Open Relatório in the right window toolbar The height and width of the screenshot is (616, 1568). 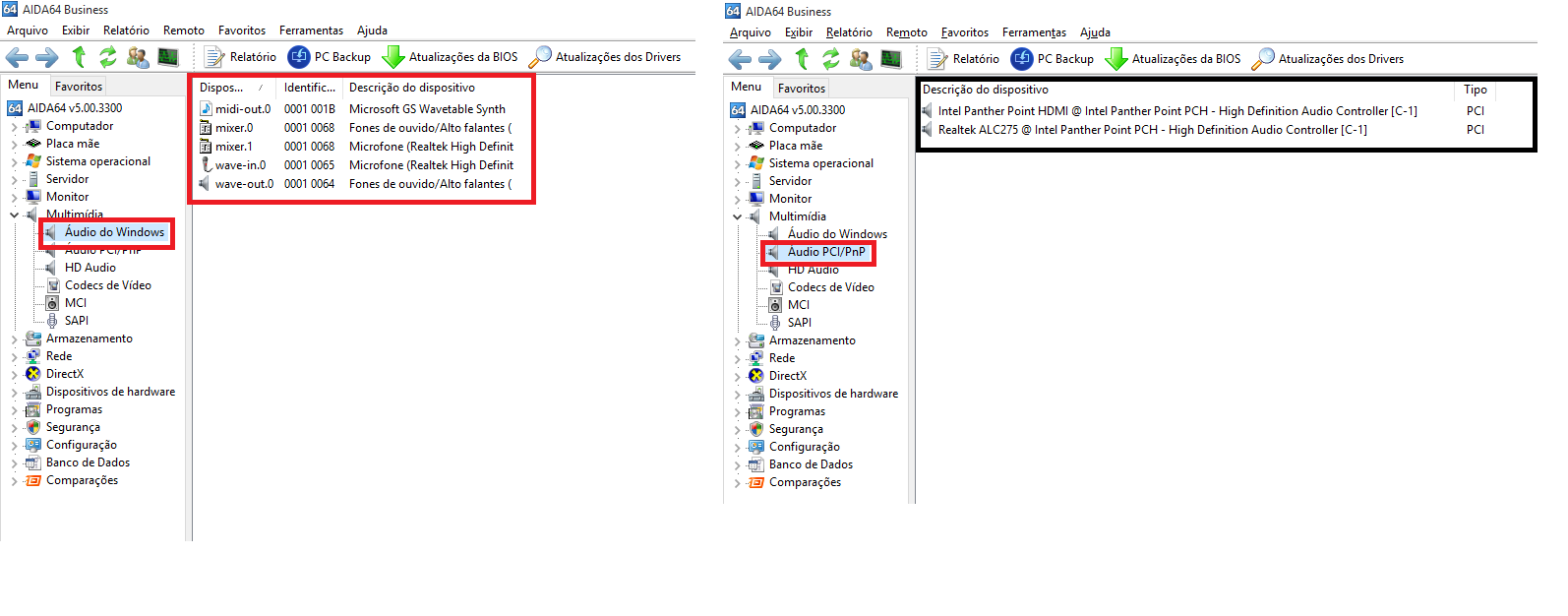pos(963,59)
